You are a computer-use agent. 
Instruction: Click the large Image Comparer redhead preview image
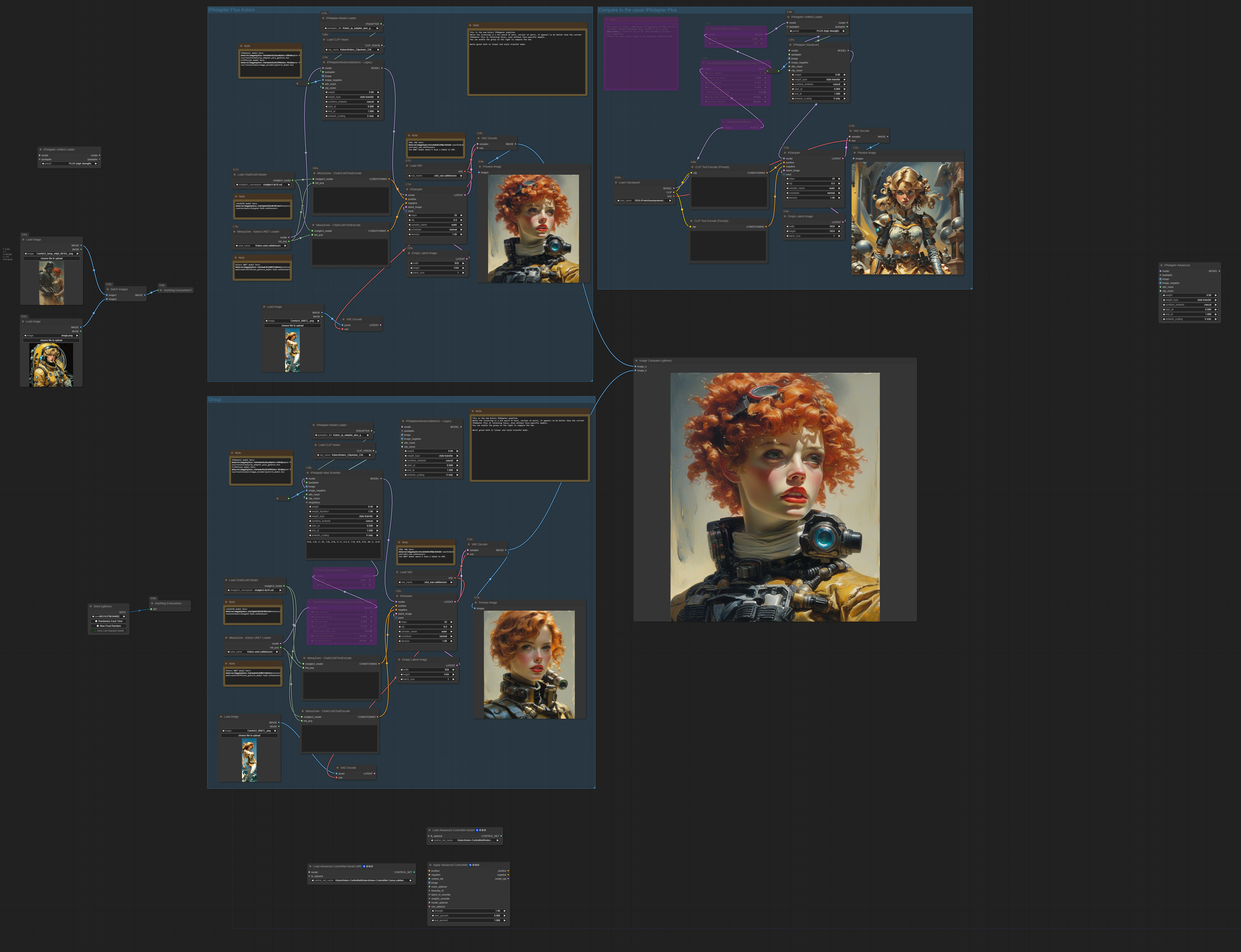775,497
